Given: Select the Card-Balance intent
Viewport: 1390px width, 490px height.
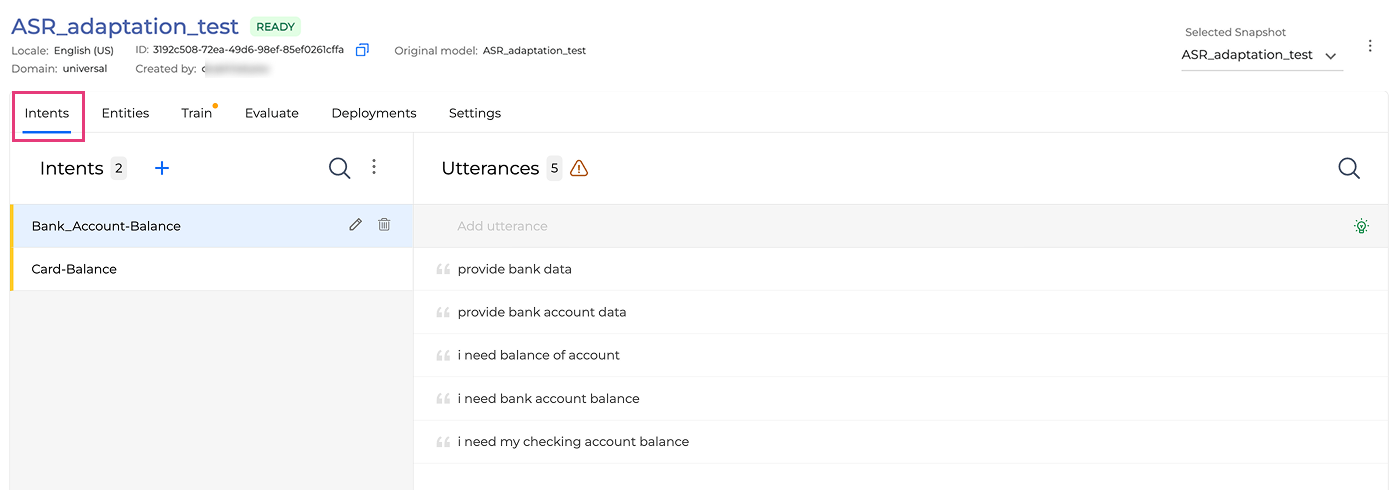Looking at the screenshot, I should pyautogui.click(x=74, y=269).
